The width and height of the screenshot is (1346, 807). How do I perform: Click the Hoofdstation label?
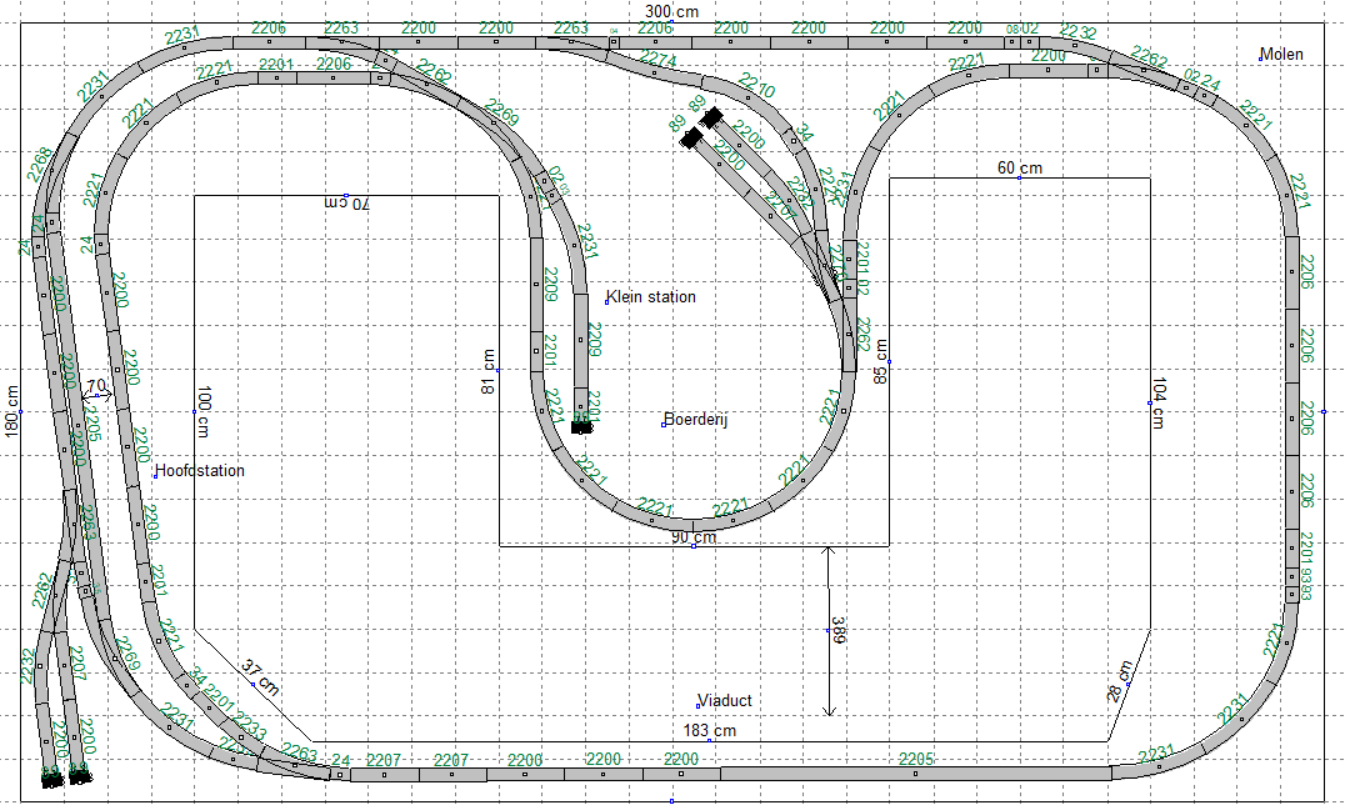click(200, 470)
